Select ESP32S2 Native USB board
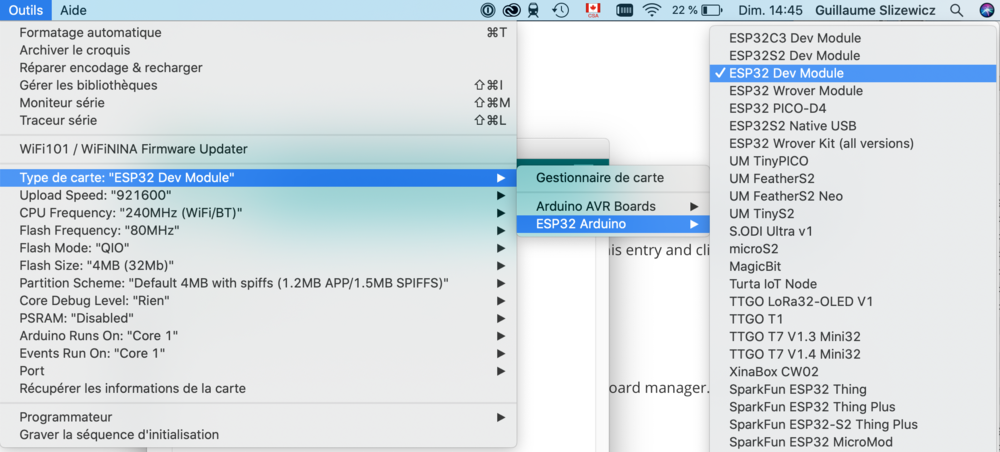1000x452 pixels. click(x=853, y=126)
